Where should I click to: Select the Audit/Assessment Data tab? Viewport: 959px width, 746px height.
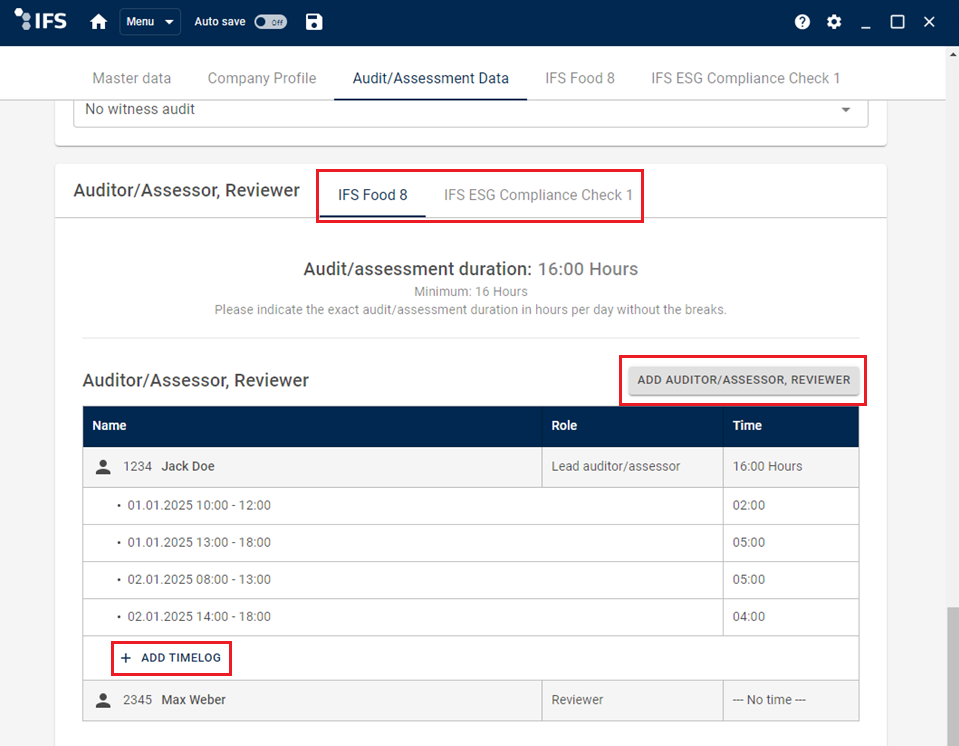pyautogui.click(x=431, y=78)
